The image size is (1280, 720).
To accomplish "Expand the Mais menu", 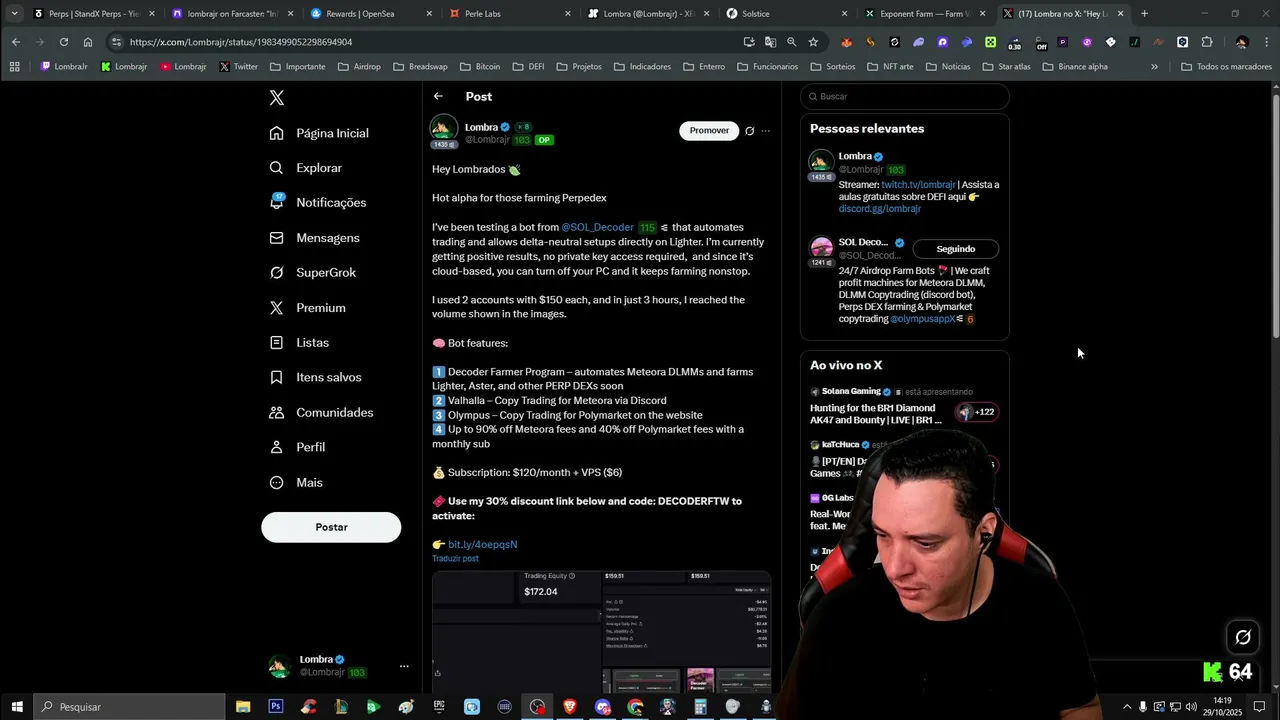I will click(x=297, y=482).
